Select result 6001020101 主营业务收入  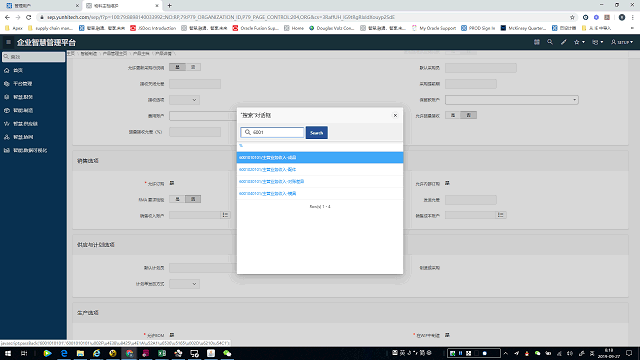coord(320,169)
